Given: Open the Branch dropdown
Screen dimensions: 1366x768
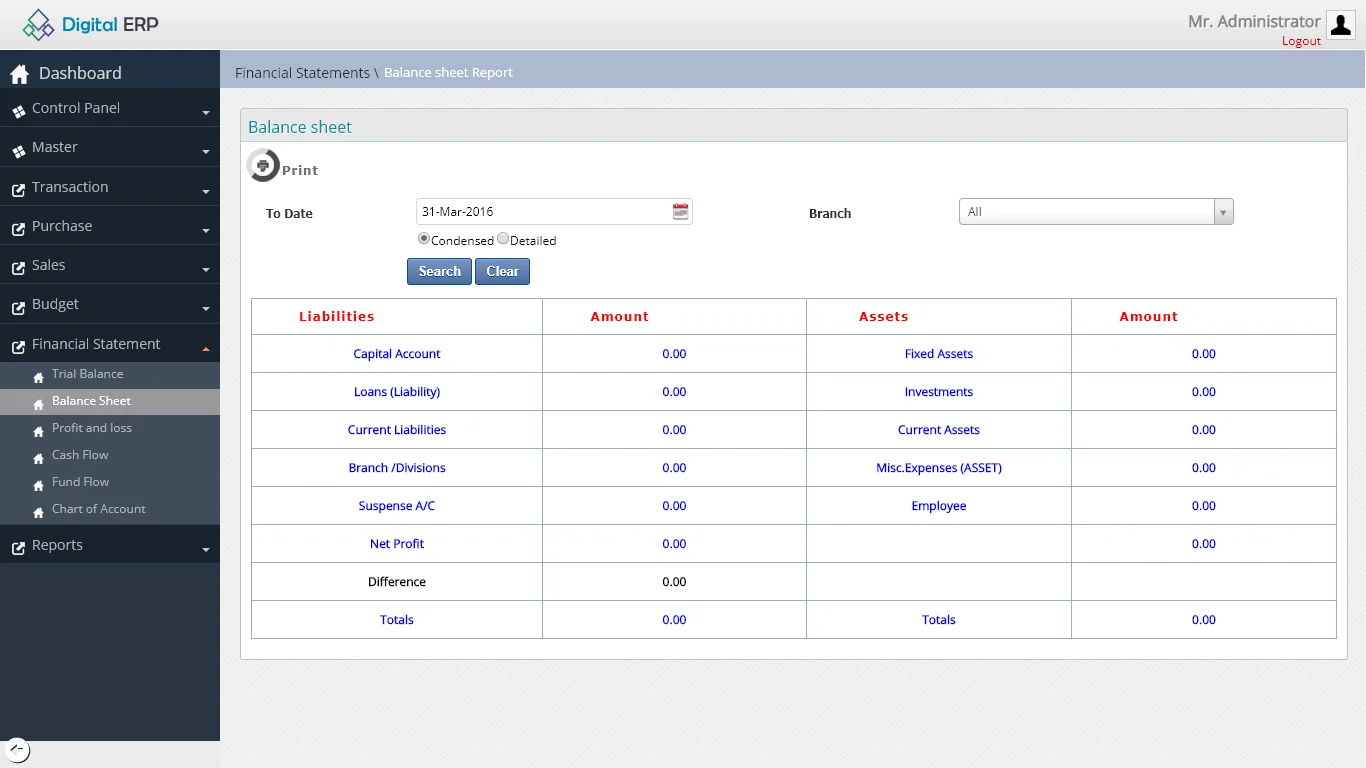Looking at the screenshot, I should [1096, 212].
